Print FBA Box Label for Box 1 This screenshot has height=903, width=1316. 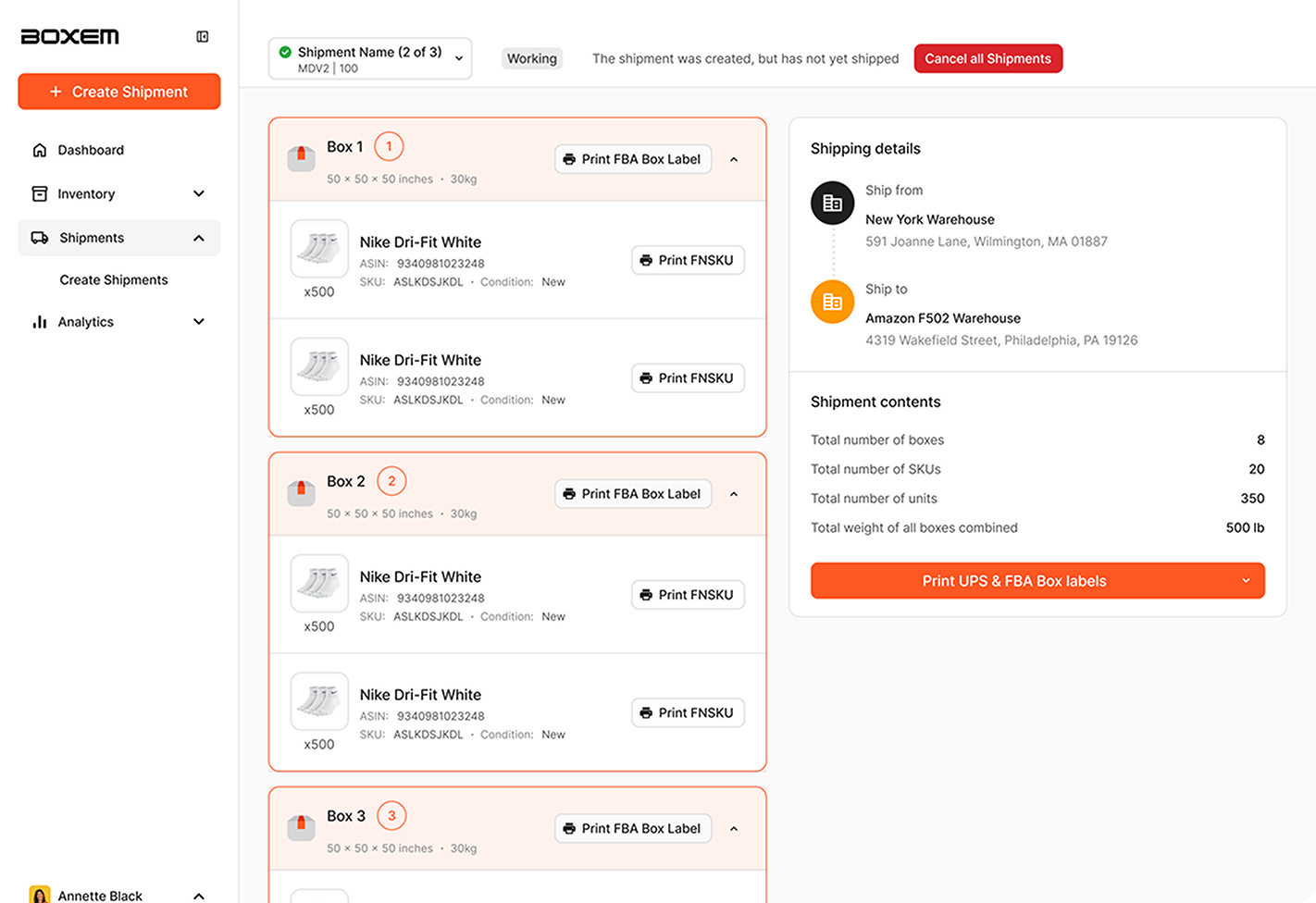(633, 159)
